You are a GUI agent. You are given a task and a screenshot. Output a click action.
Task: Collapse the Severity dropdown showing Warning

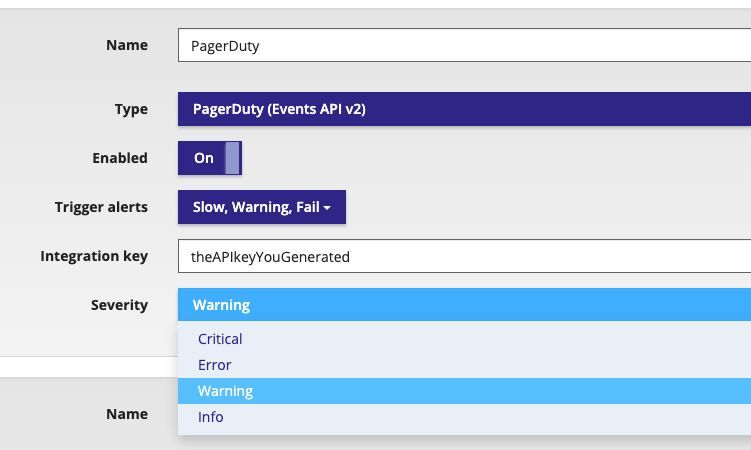pyautogui.click(x=464, y=304)
